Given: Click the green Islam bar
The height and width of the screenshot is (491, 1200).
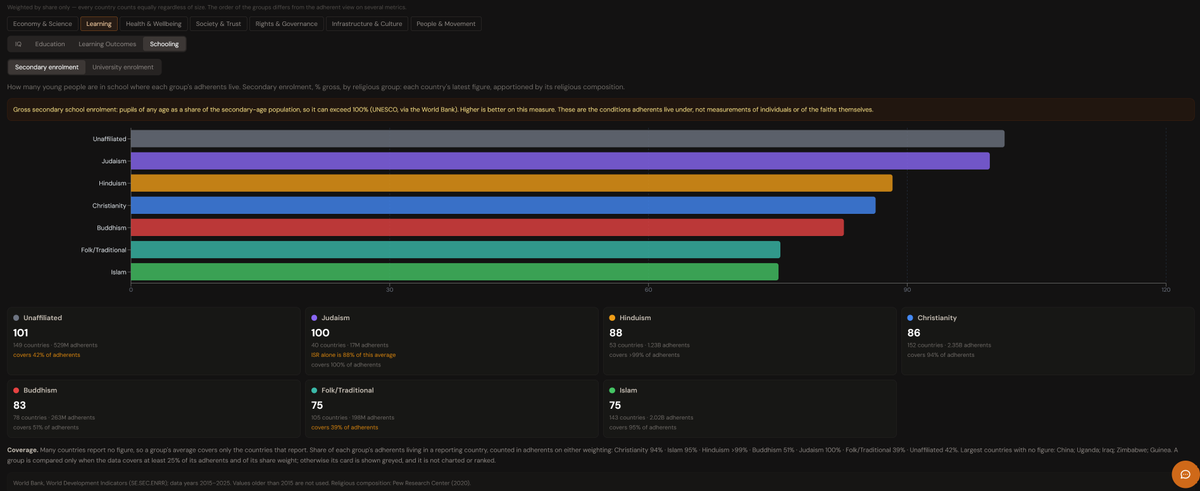Looking at the screenshot, I should tap(454, 272).
